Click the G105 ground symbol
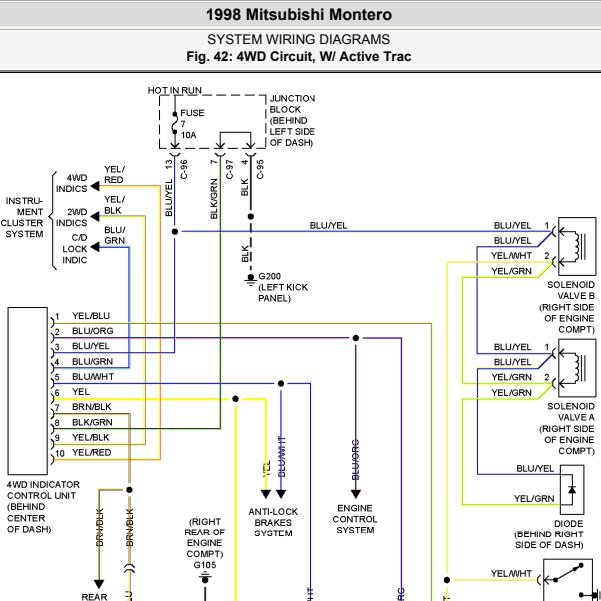This screenshot has height=601, width=601. coord(205,578)
